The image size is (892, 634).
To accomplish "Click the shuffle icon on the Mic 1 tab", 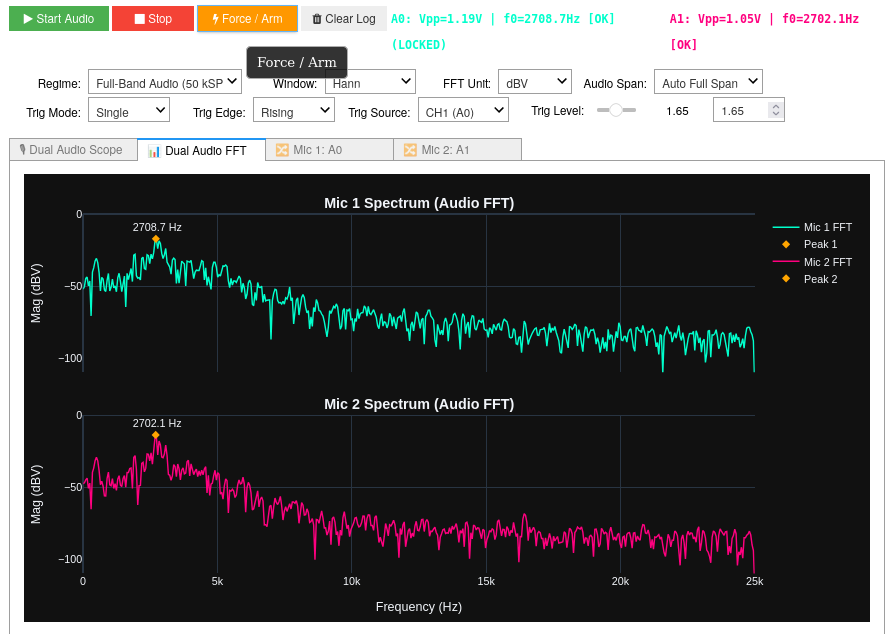I will coord(282,150).
